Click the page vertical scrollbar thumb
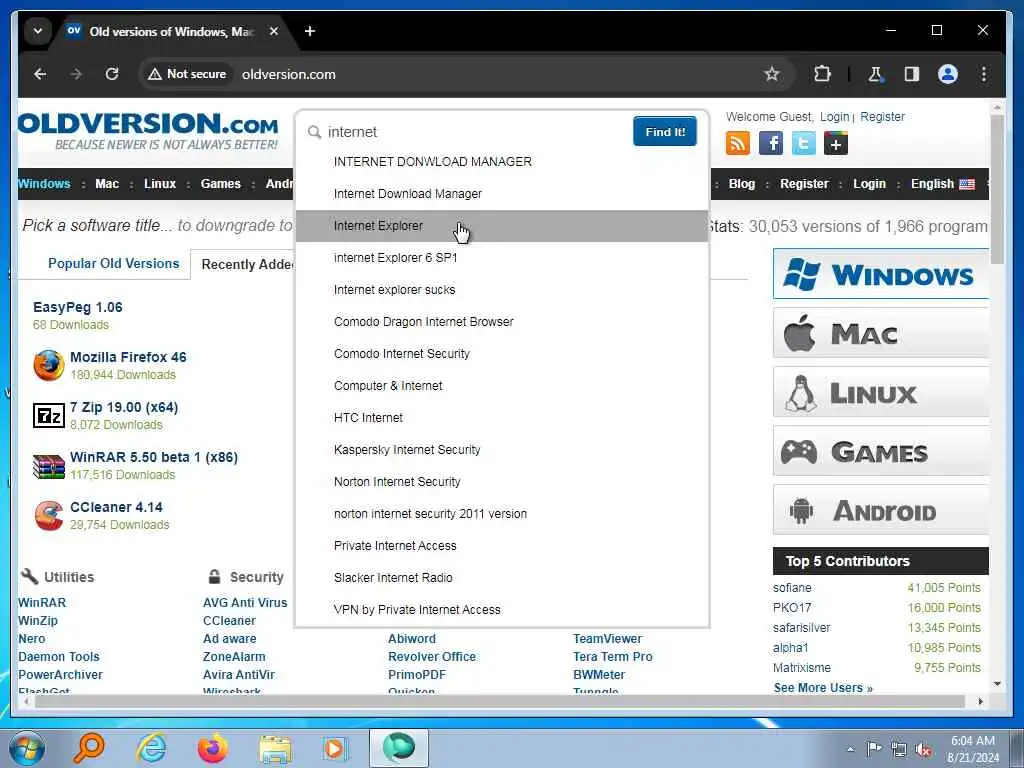This screenshot has height=768, width=1024. [997, 189]
